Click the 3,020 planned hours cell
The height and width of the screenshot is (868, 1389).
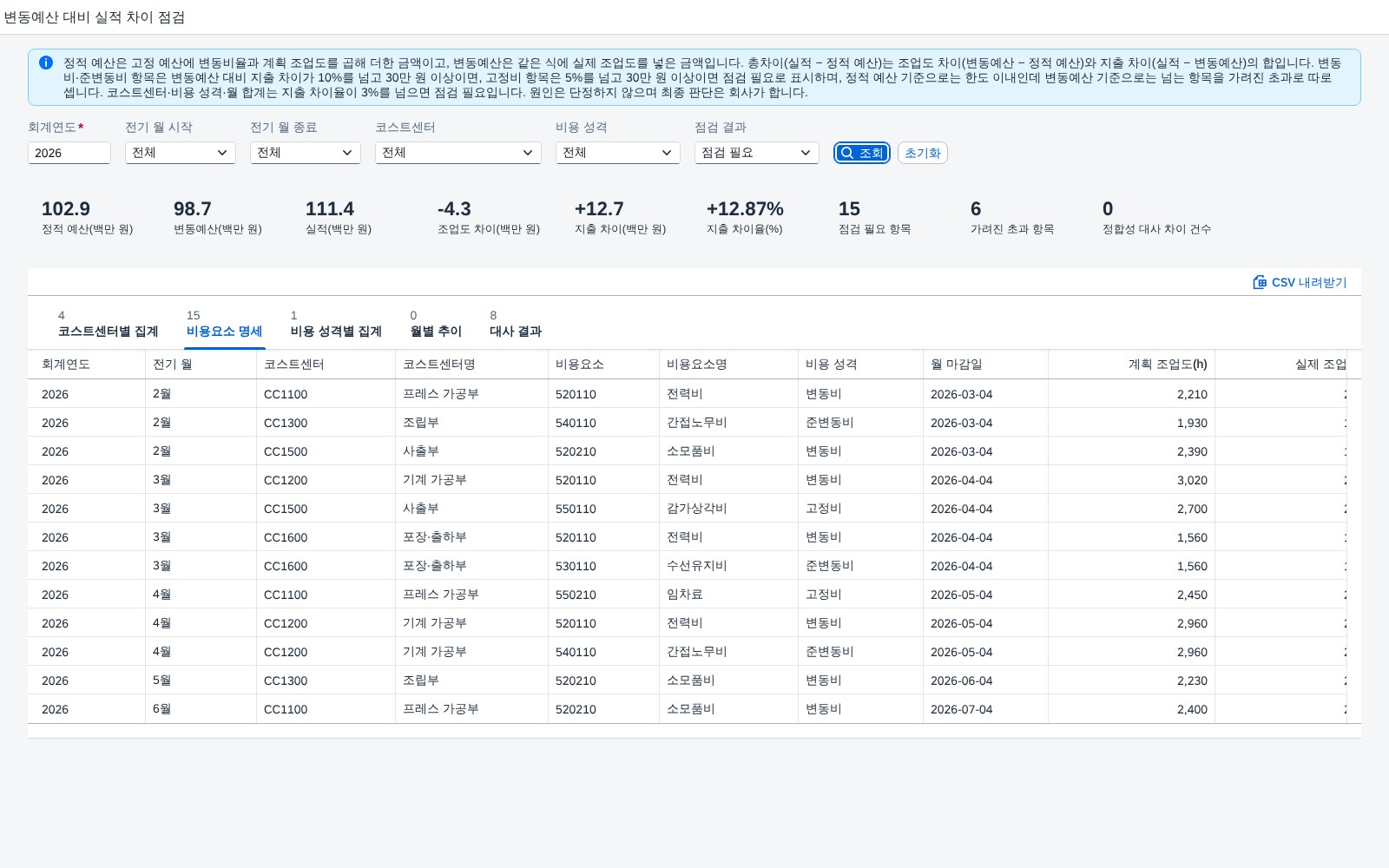pos(1132,480)
